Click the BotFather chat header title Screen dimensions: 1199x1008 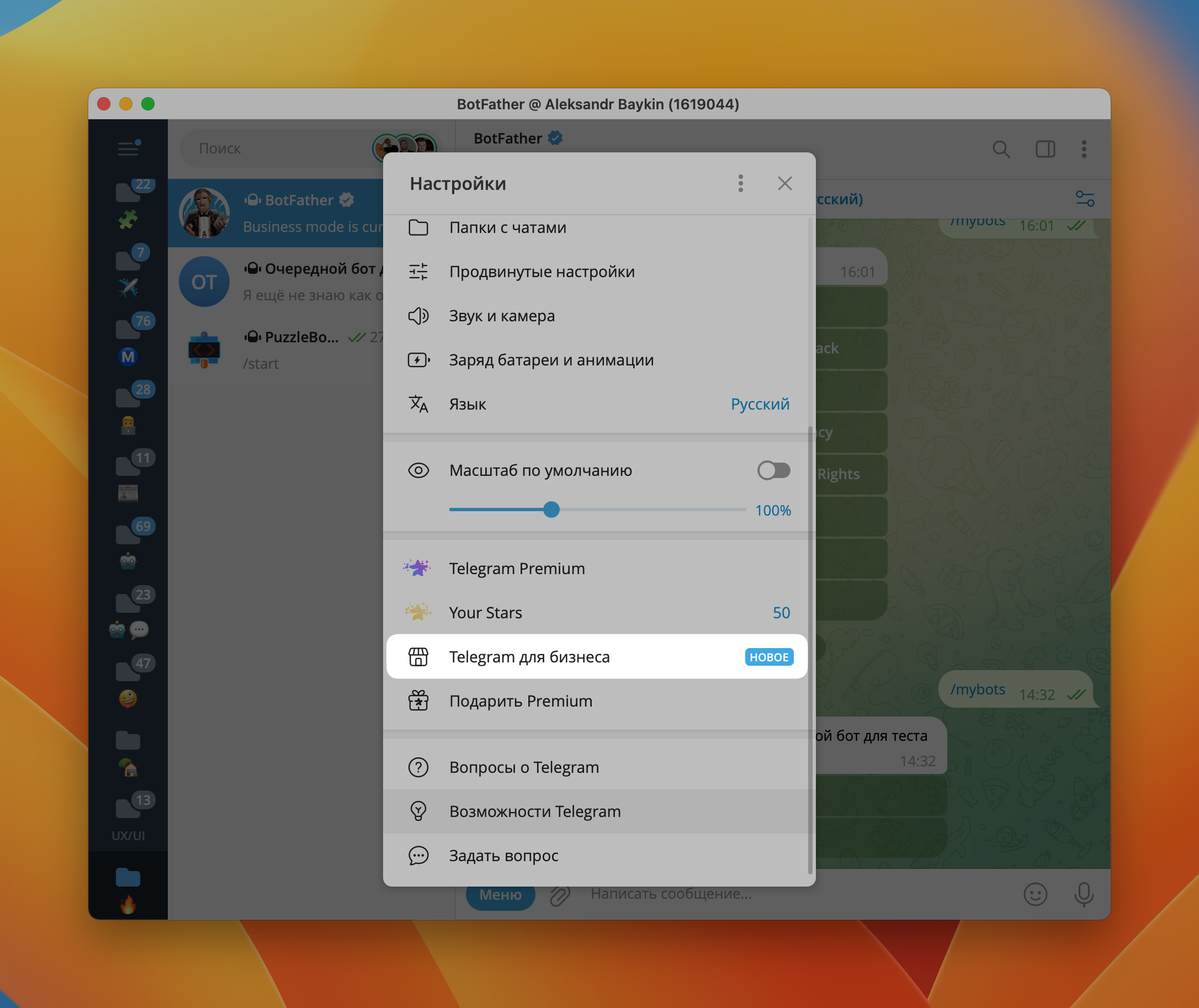click(x=507, y=139)
